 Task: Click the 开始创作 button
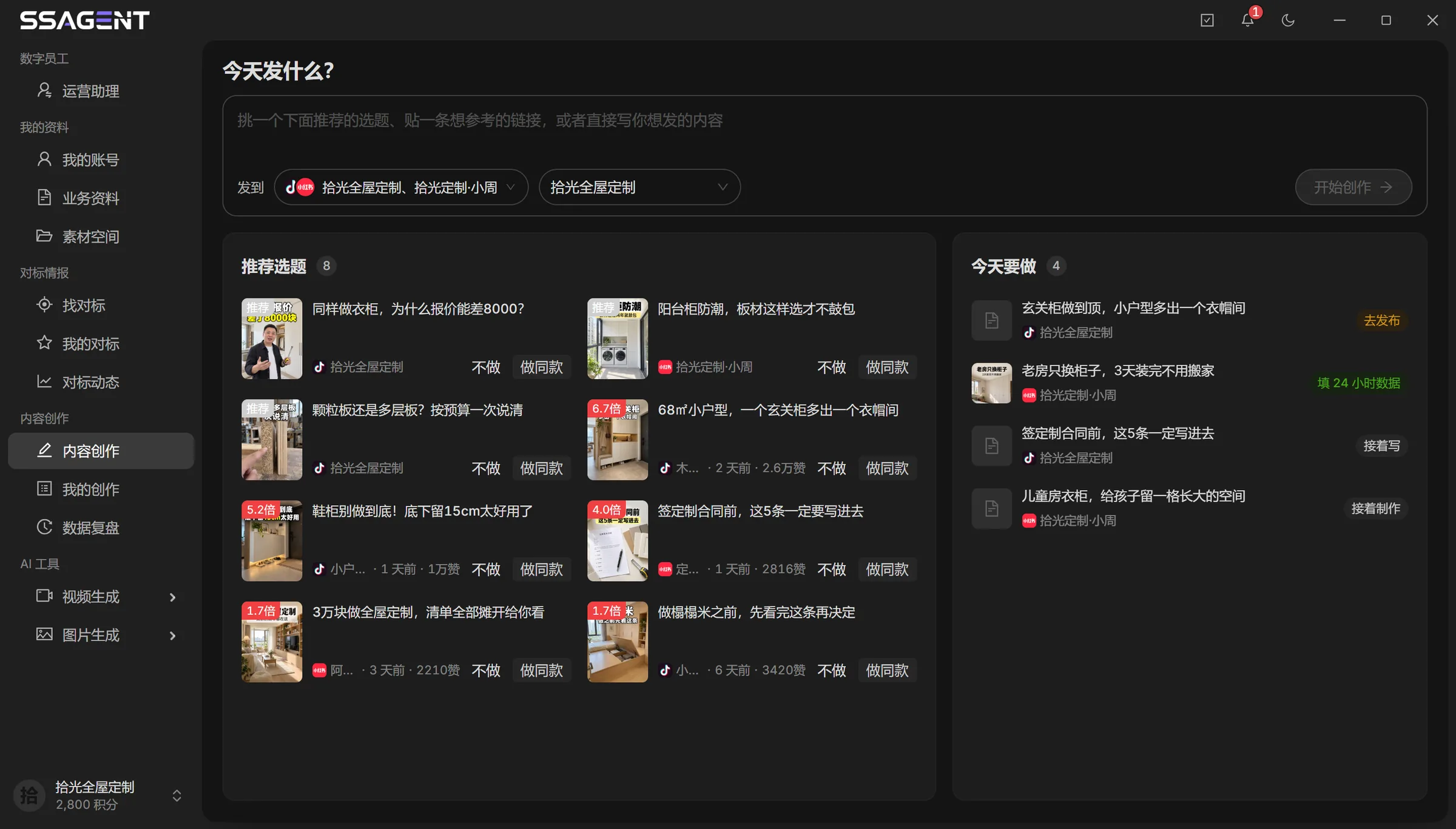(x=1353, y=187)
